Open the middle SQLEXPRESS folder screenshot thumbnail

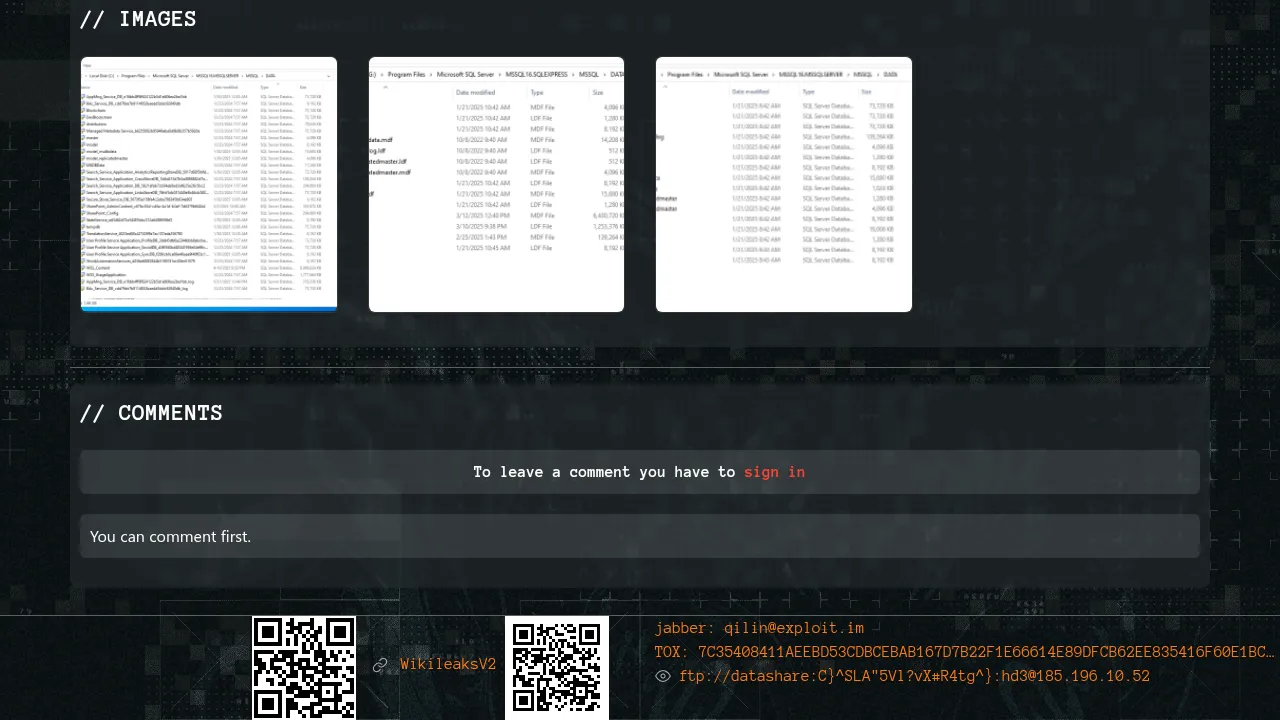coord(496,184)
